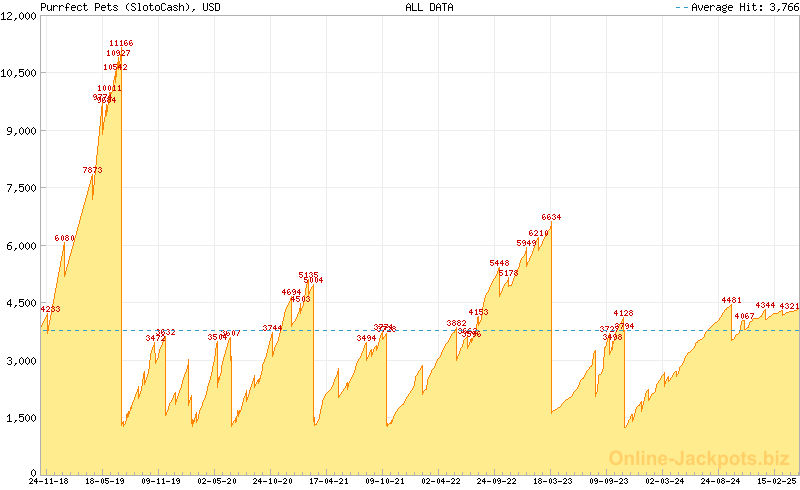Click the 10,500 y-axis value
Image resolution: width=800 pixels, height=490 pixels.
click(19, 73)
